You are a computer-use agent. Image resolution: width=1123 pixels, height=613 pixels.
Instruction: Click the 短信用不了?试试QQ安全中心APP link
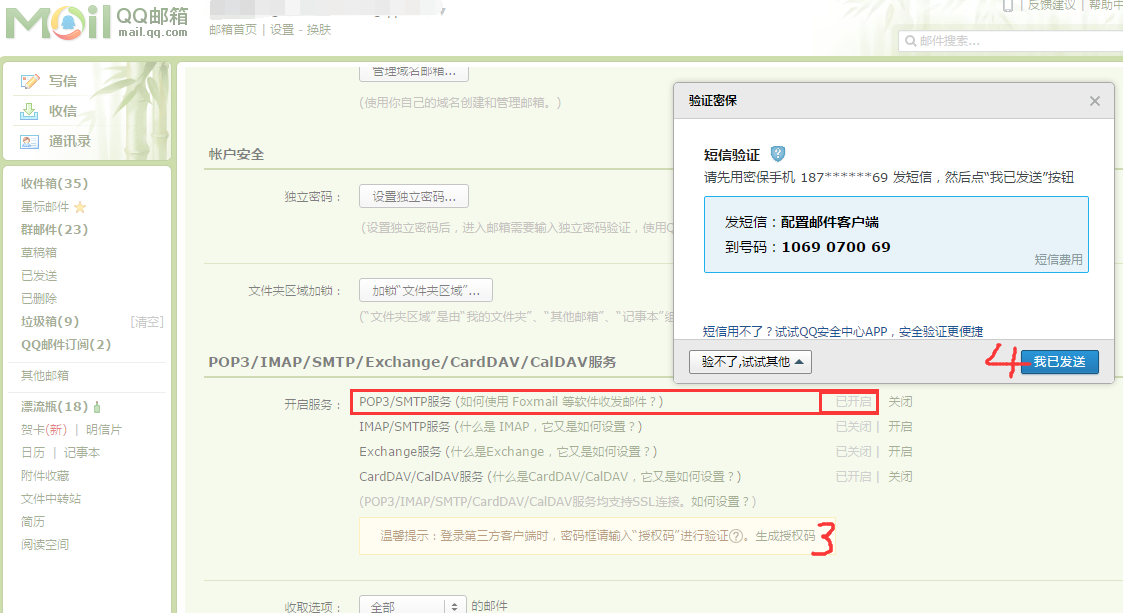point(842,332)
